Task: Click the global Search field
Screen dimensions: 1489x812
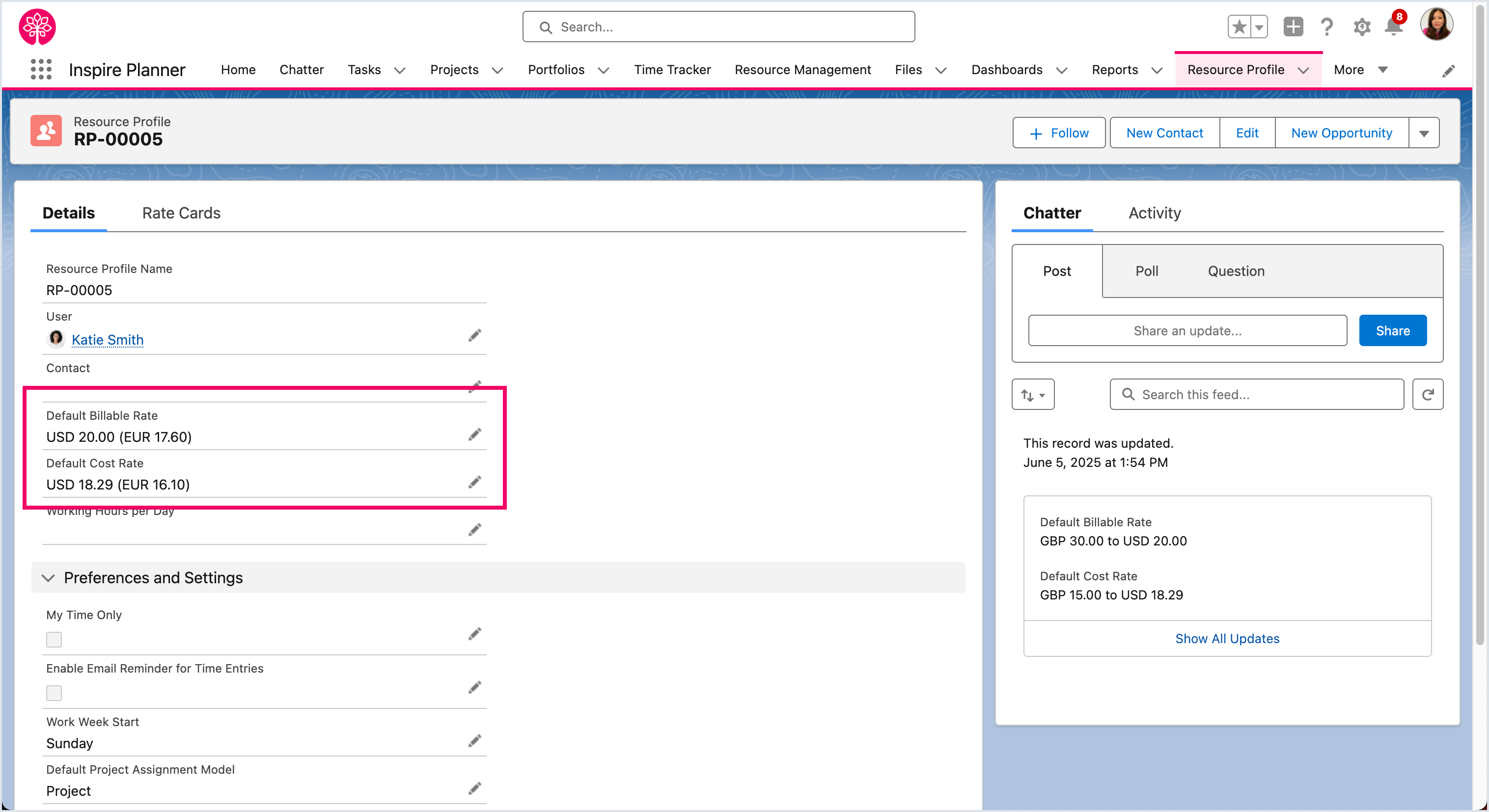Action: tap(718, 27)
